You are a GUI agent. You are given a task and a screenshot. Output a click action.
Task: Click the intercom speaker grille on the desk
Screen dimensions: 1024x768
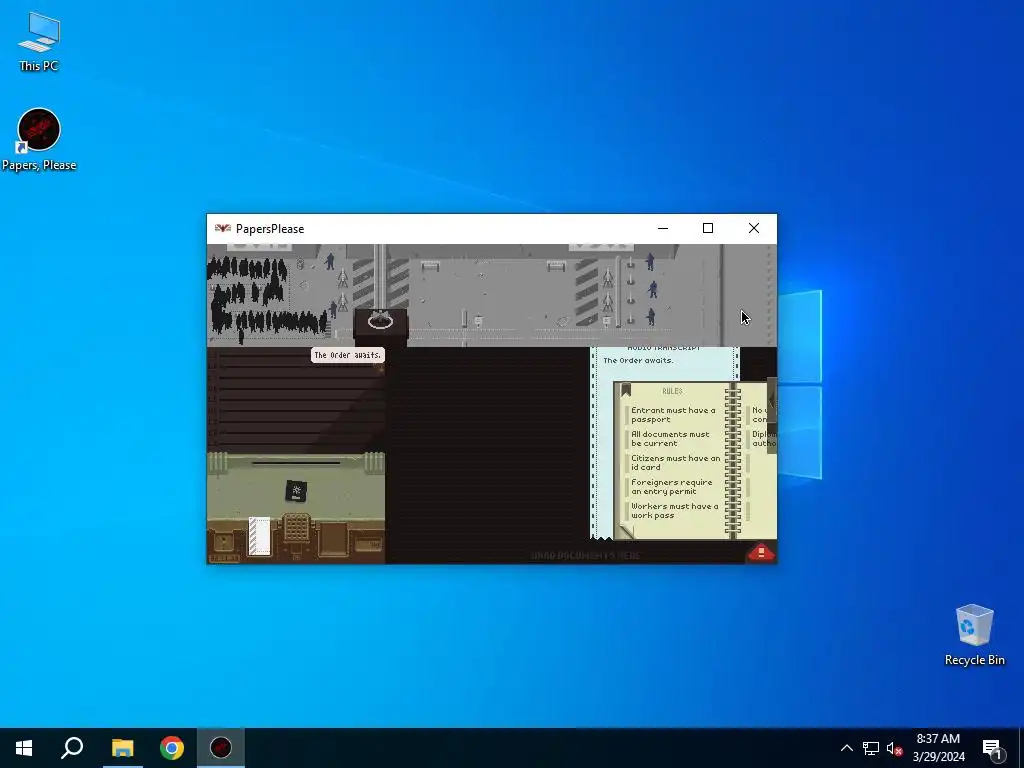[x=296, y=528]
